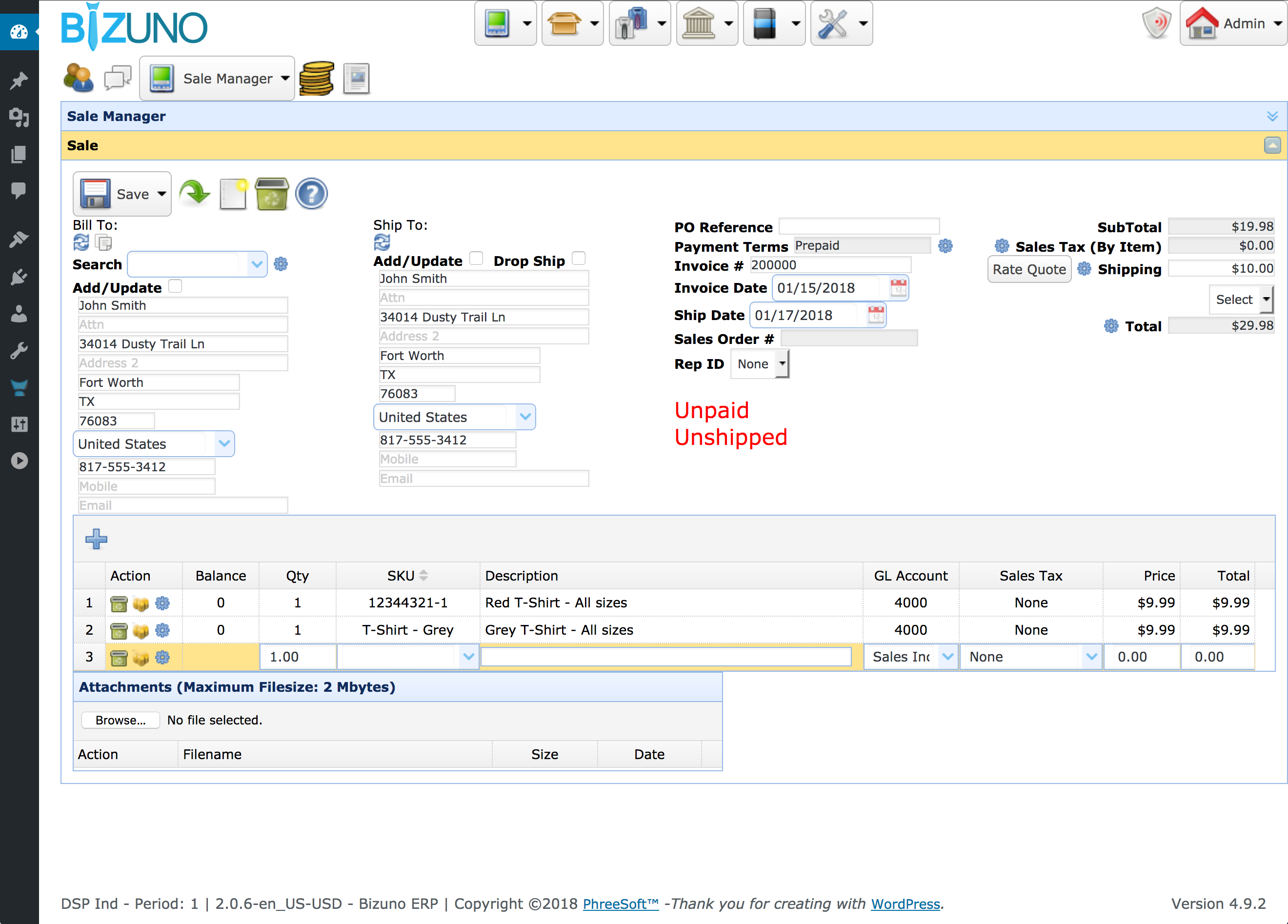Check the Drop Ship checkbox
Image resolution: width=1288 pixels, height=924 pixels.
pyautogui.click(x=578, y=259)
